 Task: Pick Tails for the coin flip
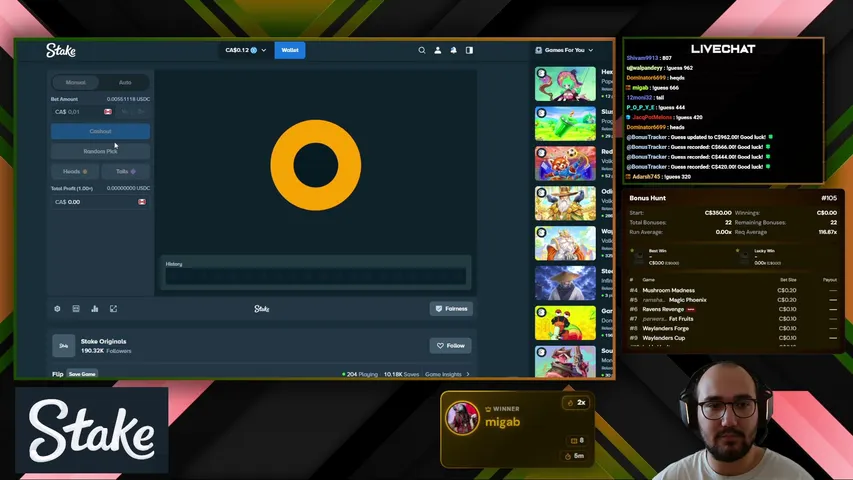coord(126,171)
